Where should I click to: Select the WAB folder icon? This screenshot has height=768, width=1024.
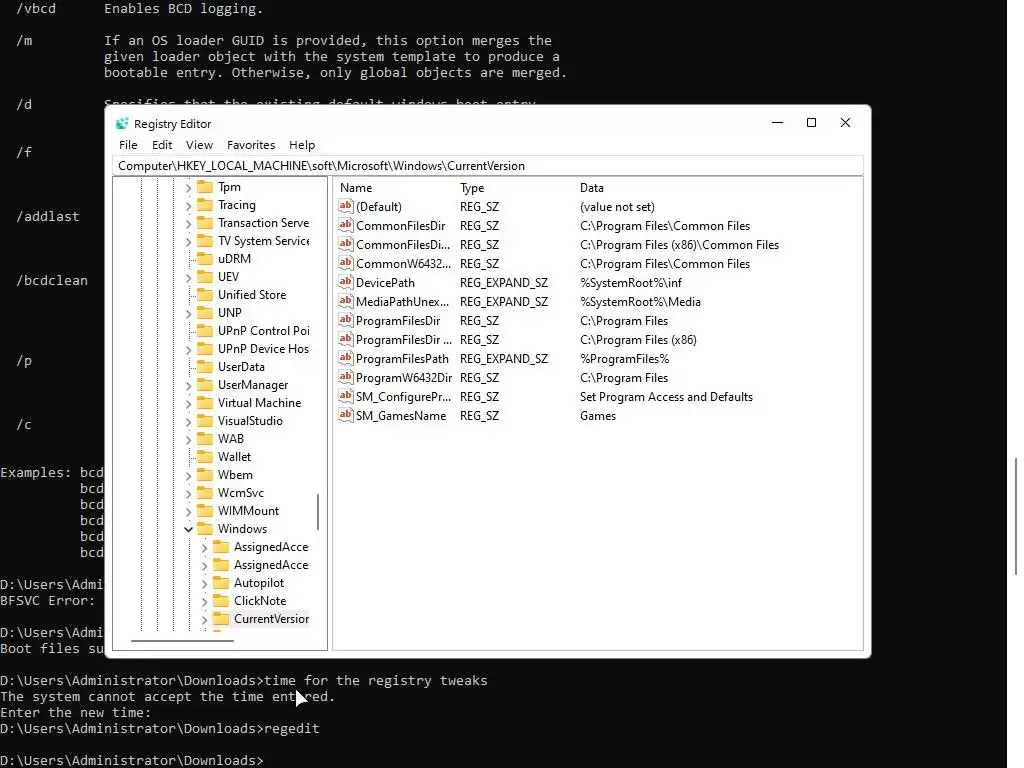click(x=205, y=438)
